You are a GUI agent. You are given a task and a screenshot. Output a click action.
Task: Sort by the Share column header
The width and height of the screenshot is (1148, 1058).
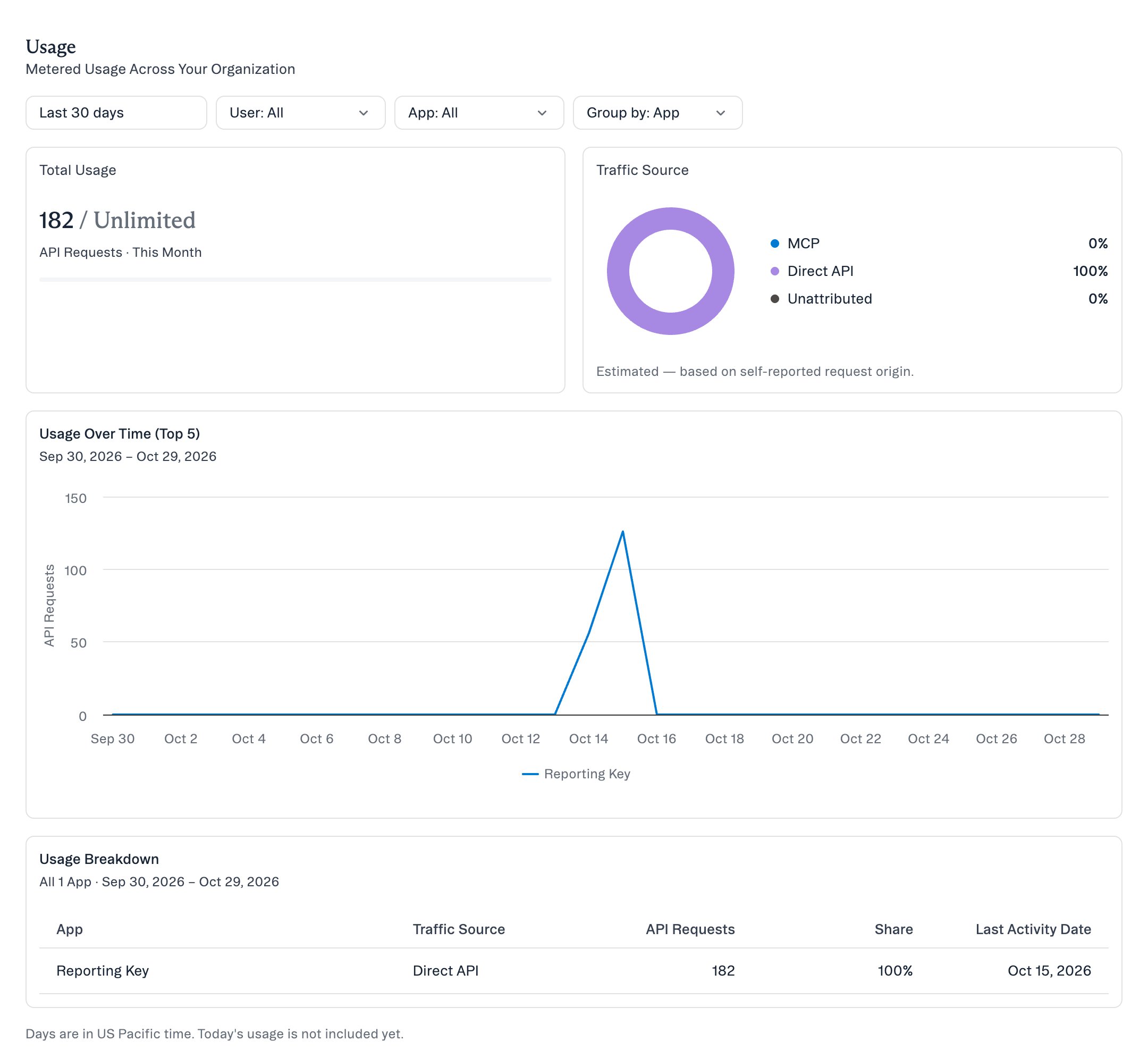tap(893, 929)
